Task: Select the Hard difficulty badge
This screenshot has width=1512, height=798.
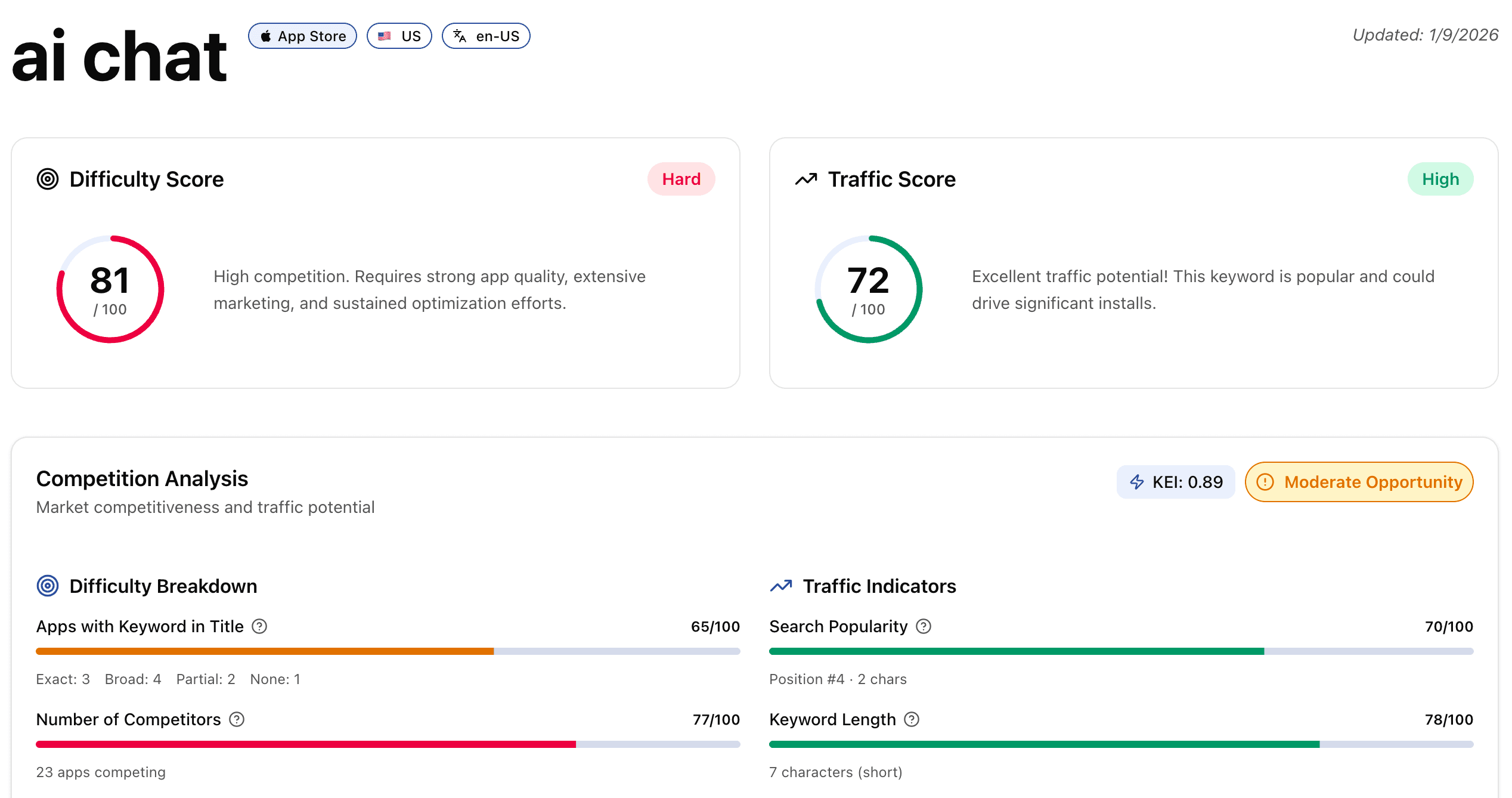Action: click(681, 178)
